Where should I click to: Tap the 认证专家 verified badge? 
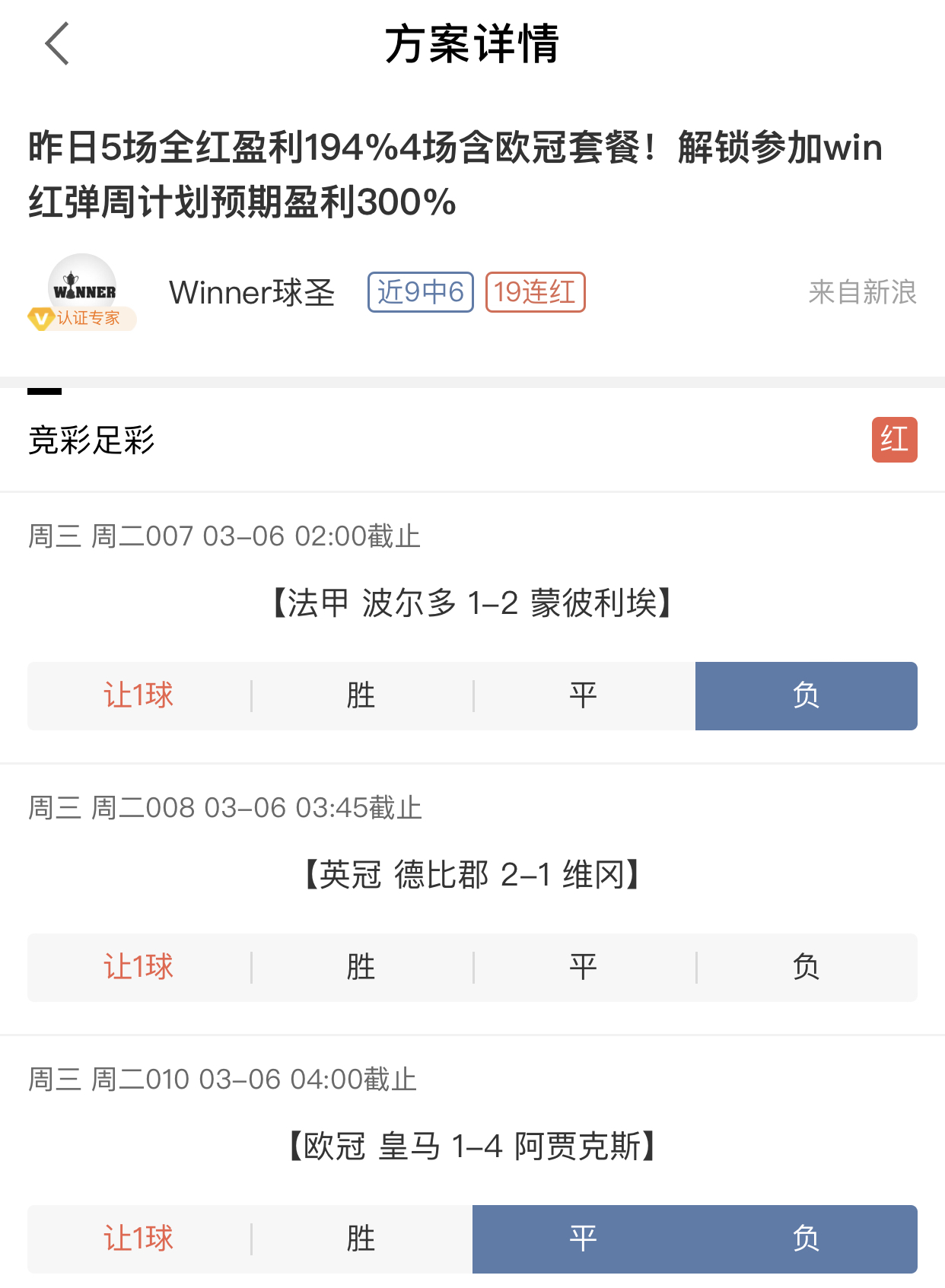point(81,318)
